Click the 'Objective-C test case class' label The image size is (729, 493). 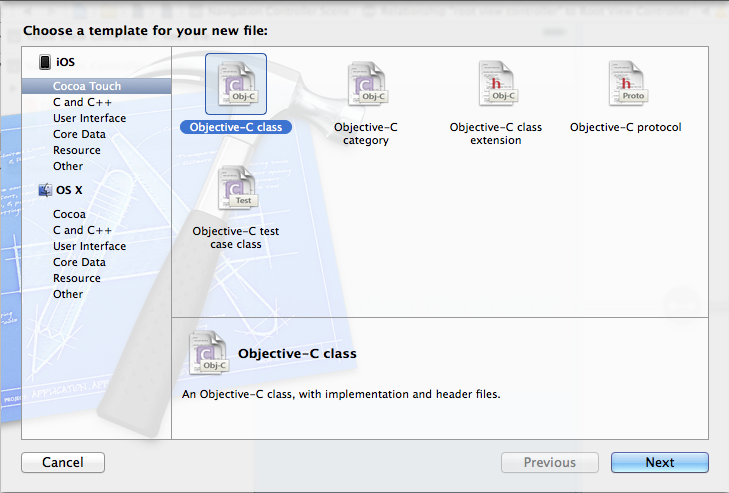pos(236,238)
